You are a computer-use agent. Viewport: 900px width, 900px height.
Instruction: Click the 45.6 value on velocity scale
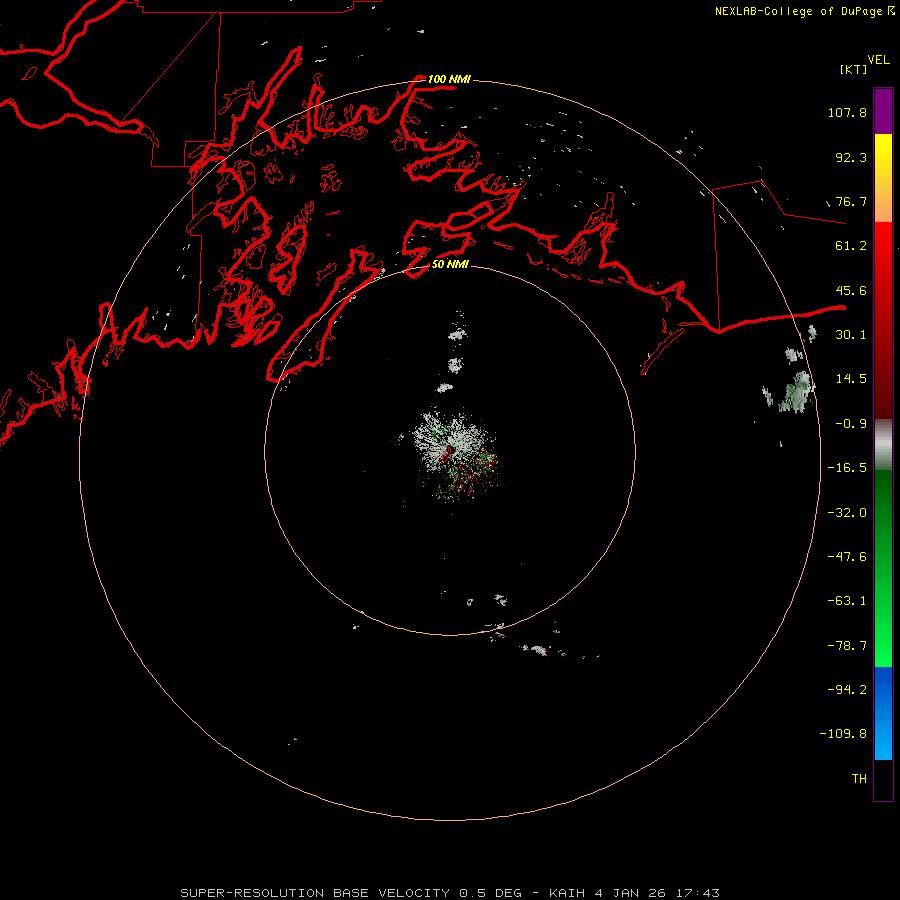click(x=851, y=290)
